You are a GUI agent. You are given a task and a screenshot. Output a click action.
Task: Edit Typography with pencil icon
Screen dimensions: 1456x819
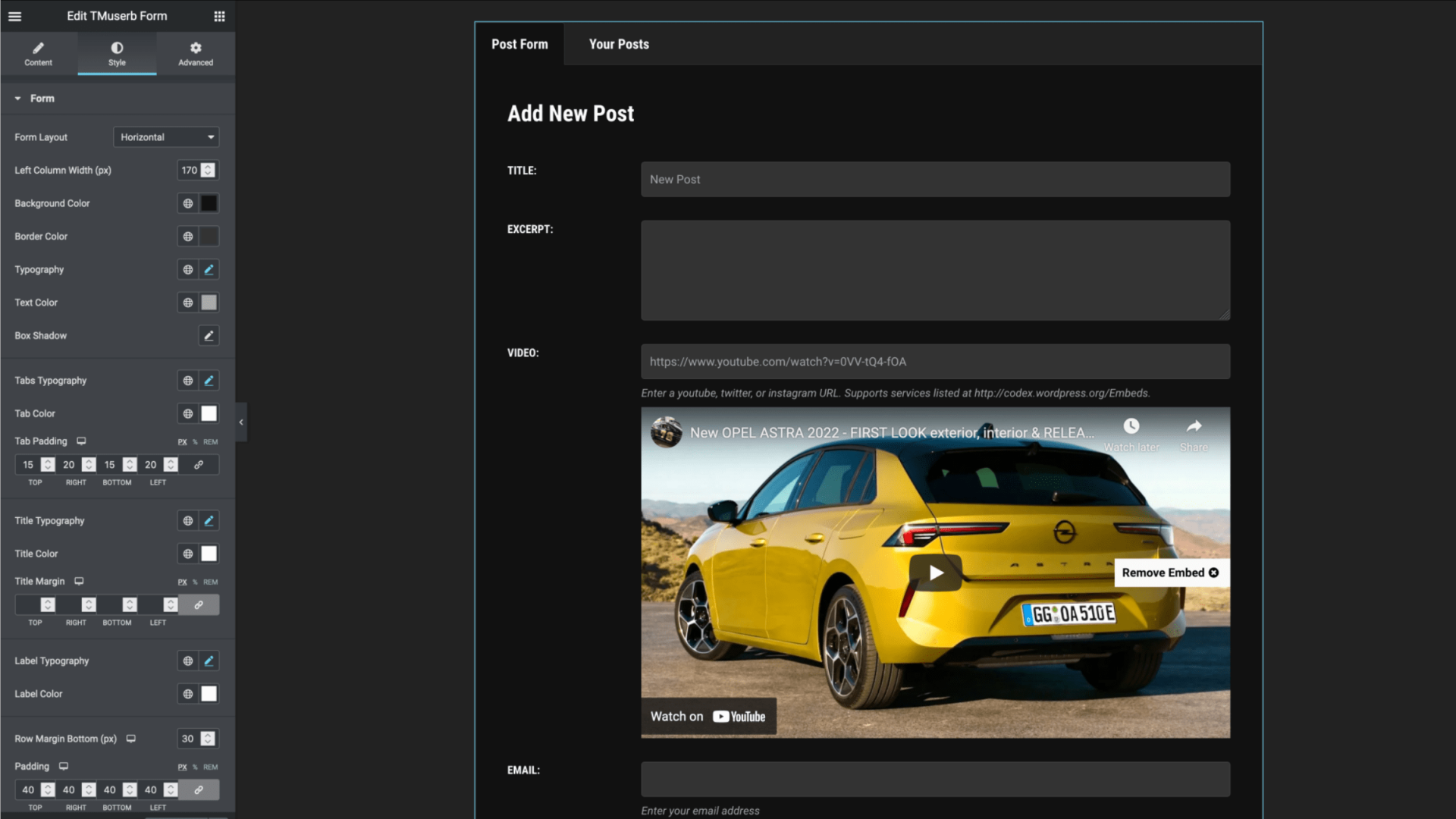(209, 269)
